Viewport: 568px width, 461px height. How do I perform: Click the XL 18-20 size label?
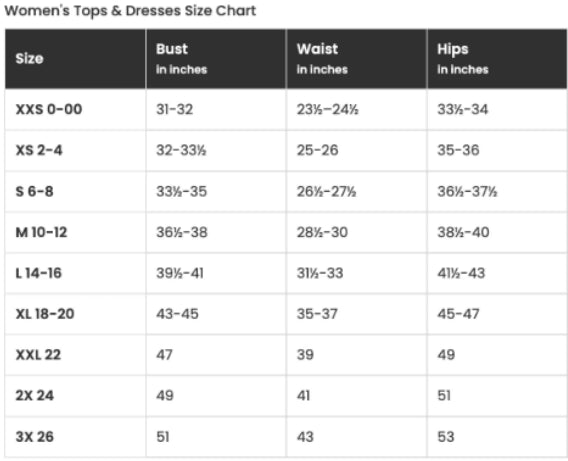click(45, 314)
